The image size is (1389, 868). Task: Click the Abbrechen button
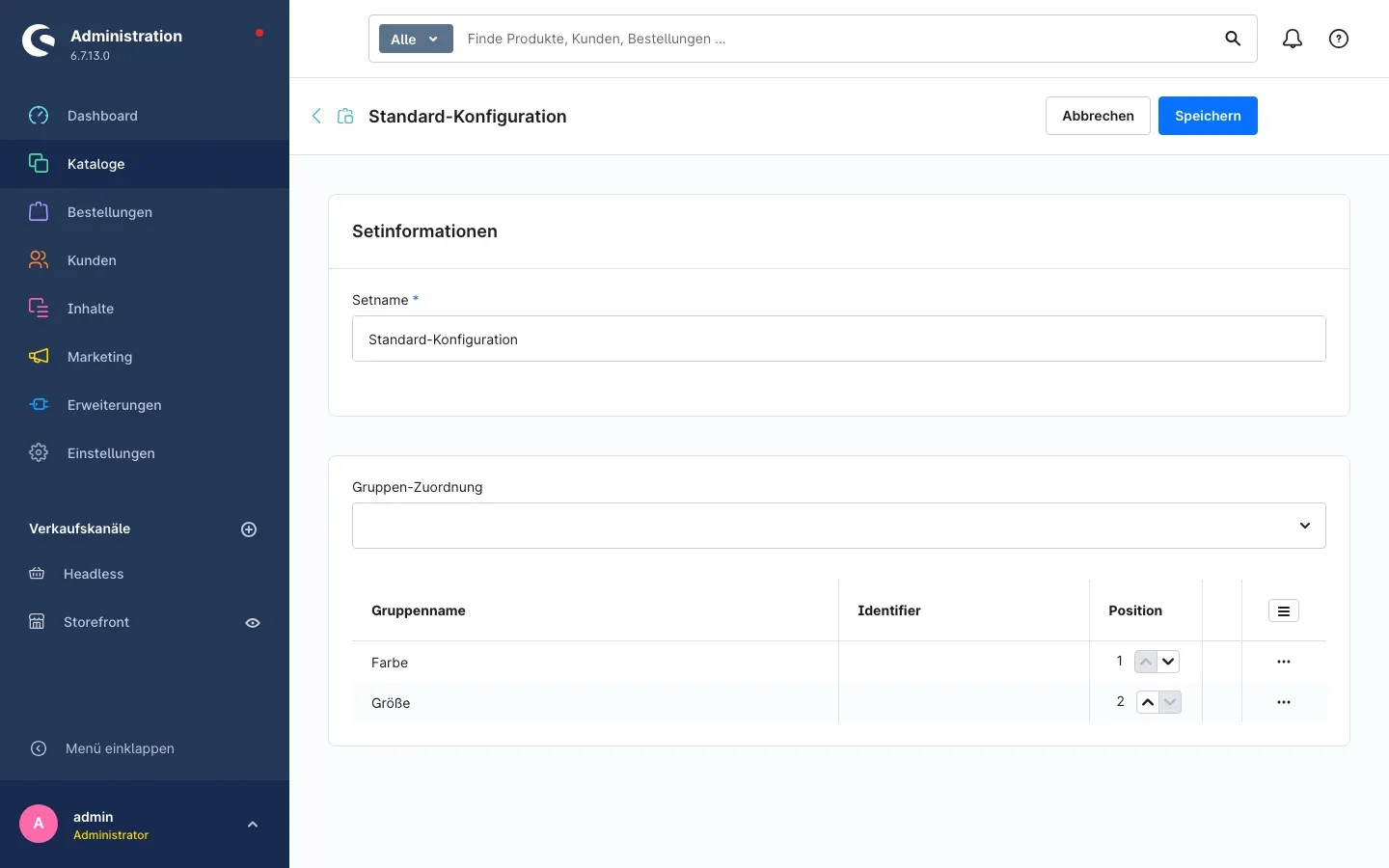click(1098, 116)
